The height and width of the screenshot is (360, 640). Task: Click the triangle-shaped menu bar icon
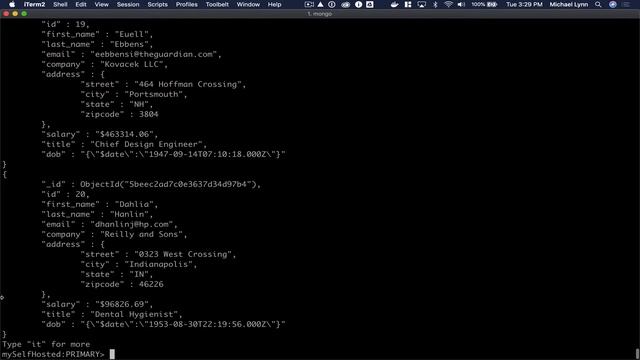click(320, 4)
